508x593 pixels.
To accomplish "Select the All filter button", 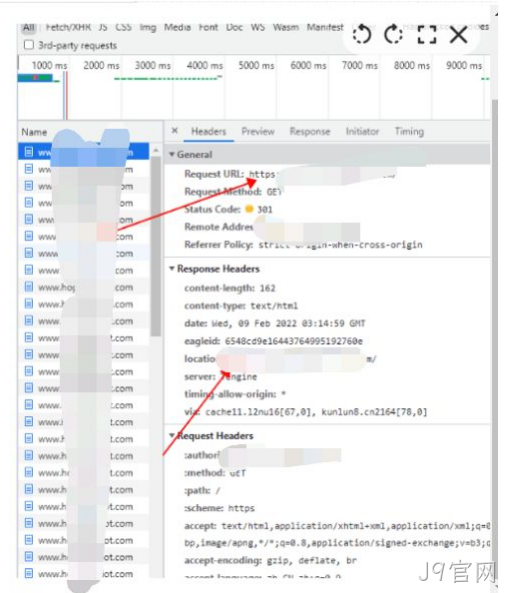I will coord(29,28).
